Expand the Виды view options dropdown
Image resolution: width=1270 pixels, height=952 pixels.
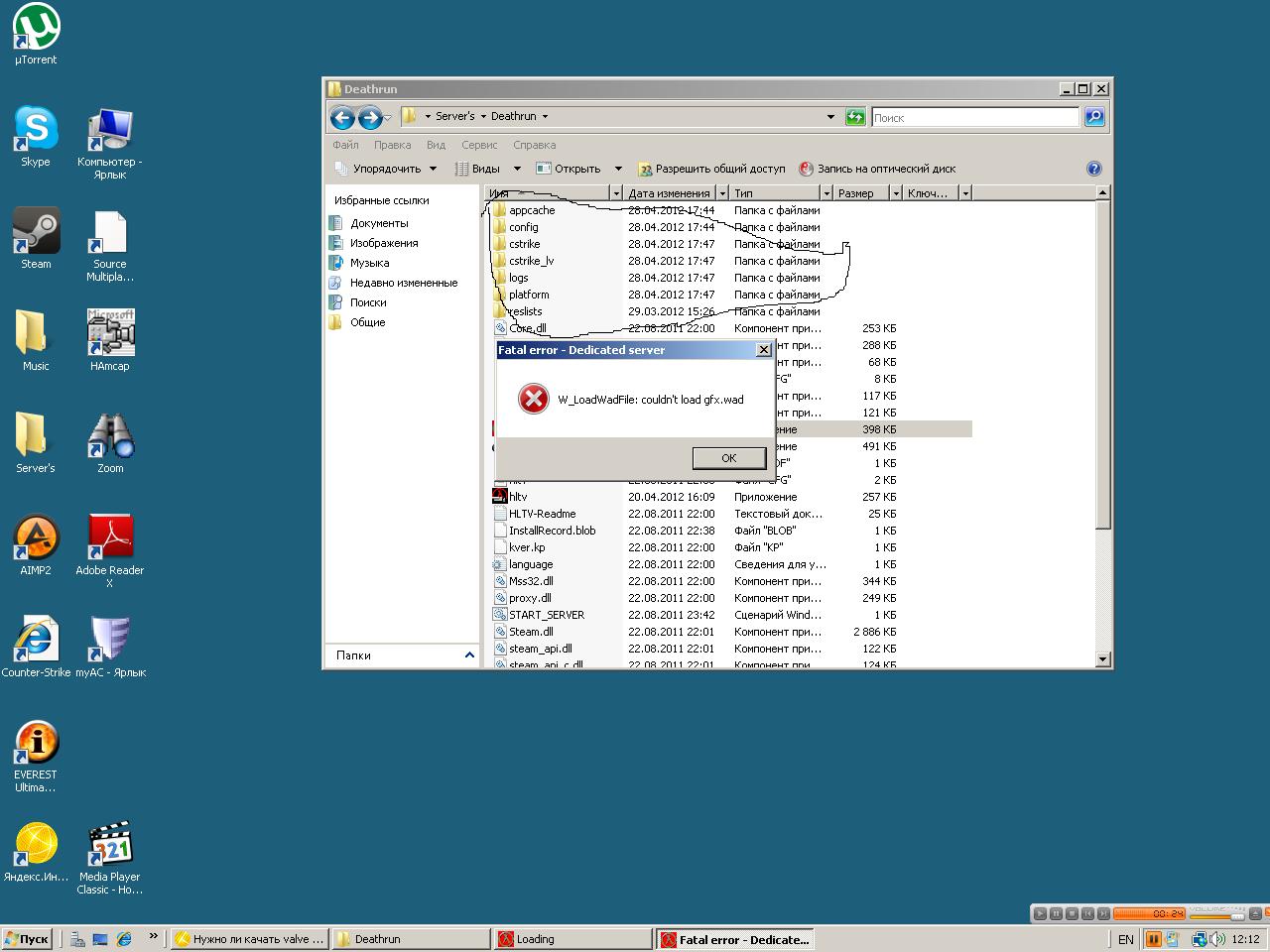tap(488, 169)
